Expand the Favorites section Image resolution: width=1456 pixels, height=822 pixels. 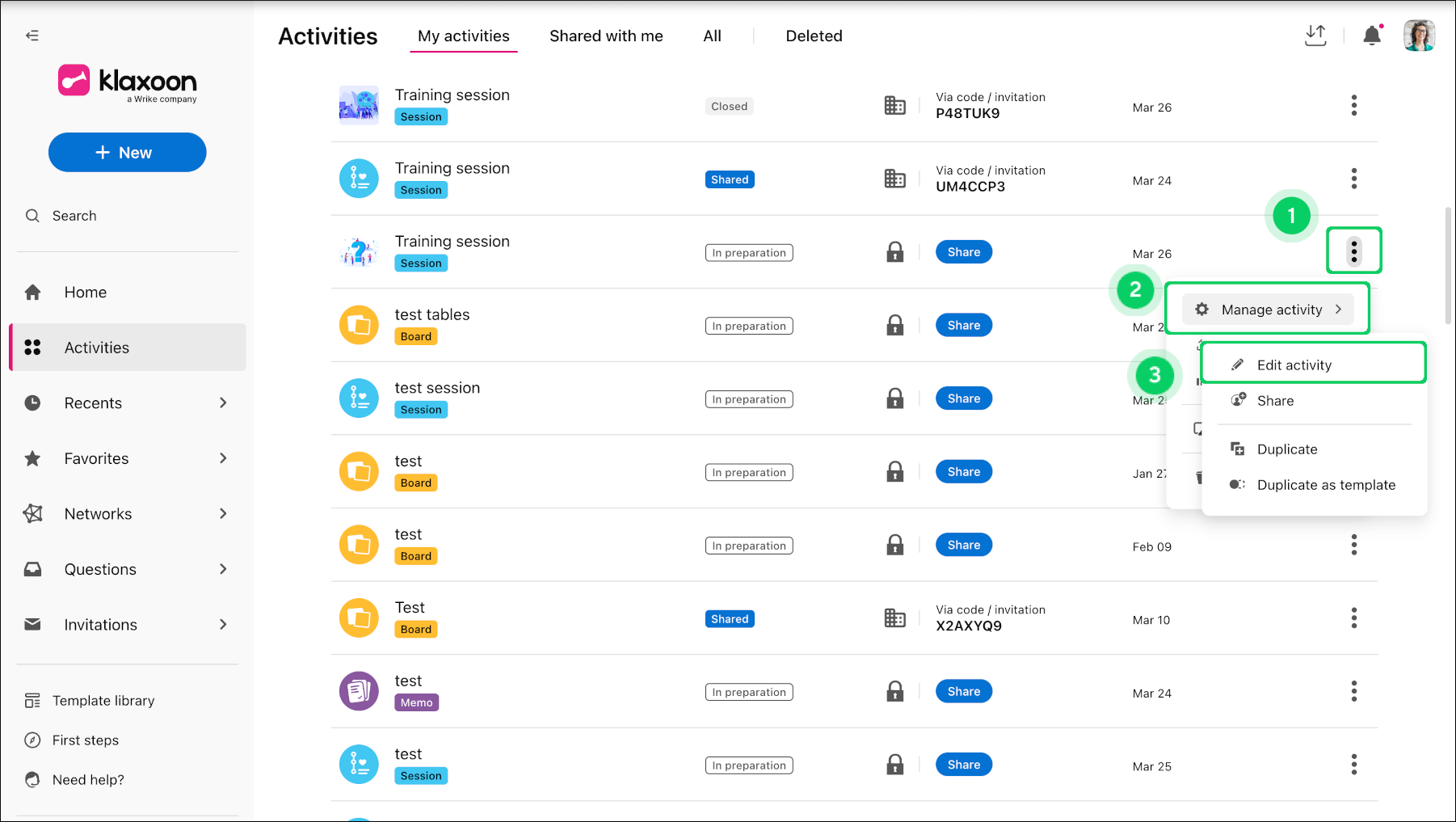pyautogui.click(x=223, y=458)
